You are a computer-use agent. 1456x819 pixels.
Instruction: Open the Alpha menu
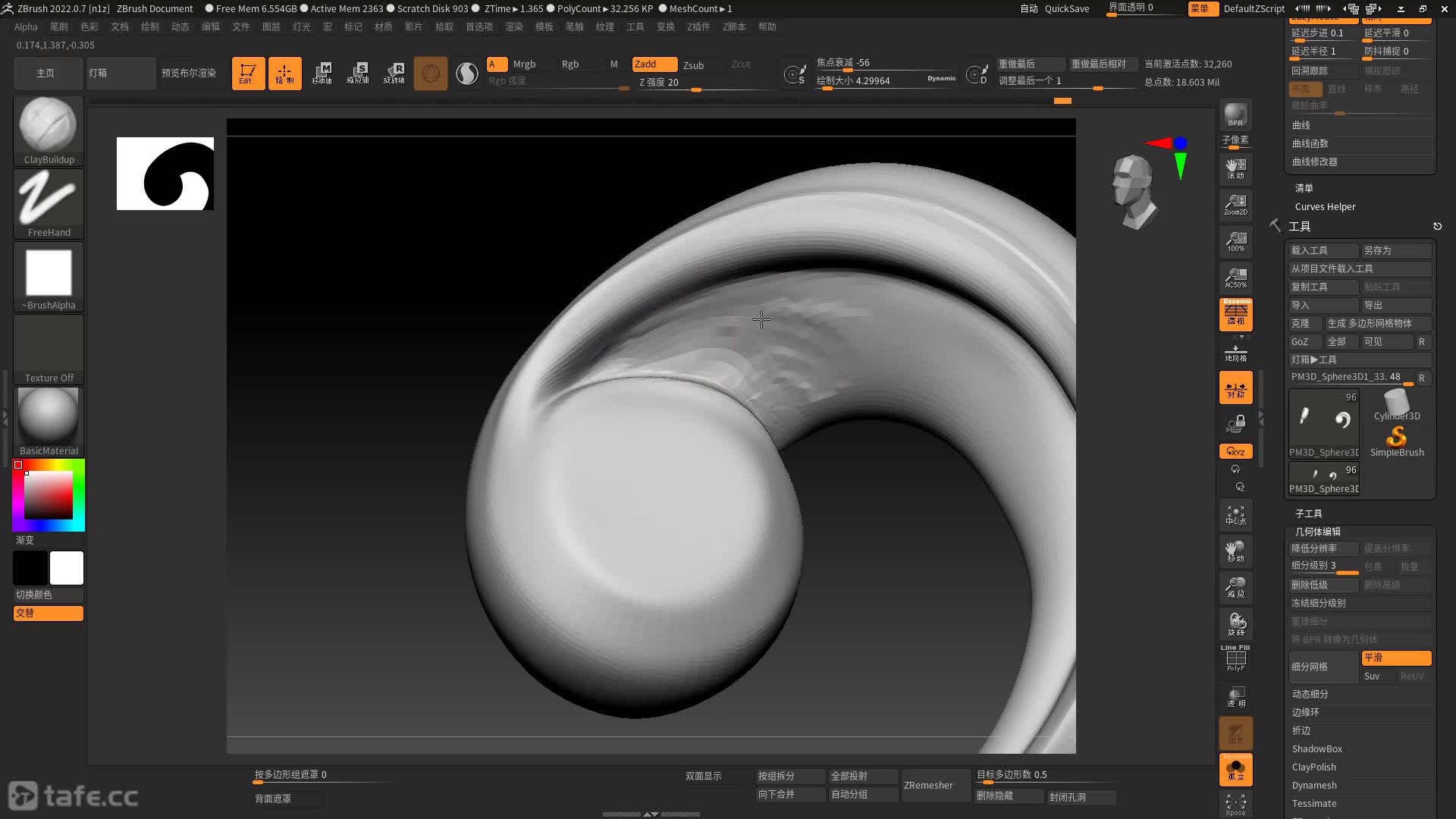(26, 27)
